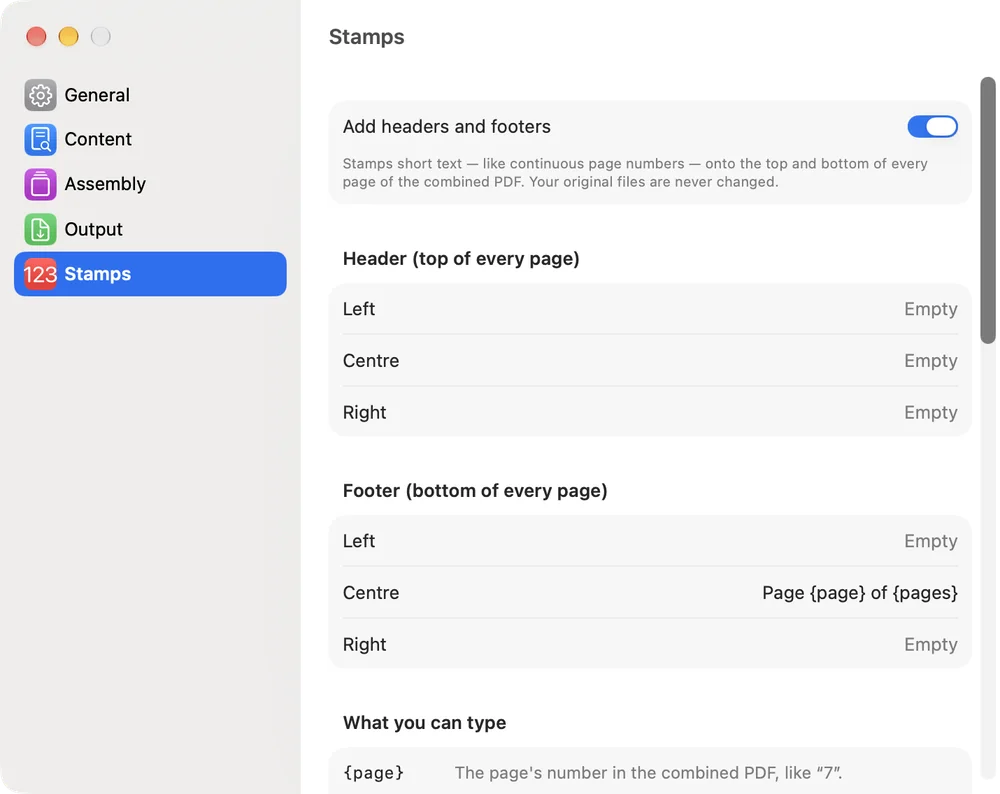Turn off Add headers and footers switch
This screenshot has height=794, width=1000.
932,126
